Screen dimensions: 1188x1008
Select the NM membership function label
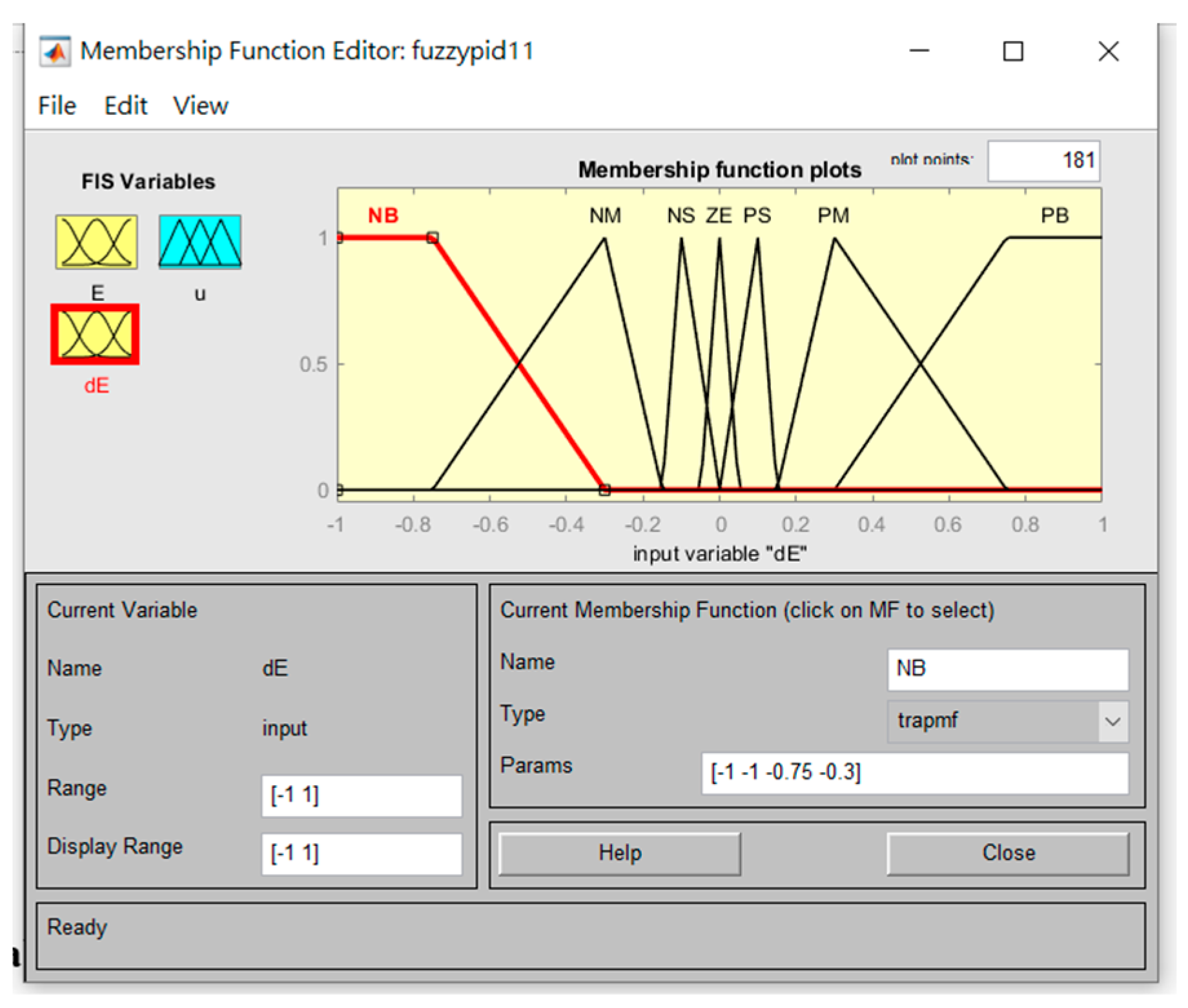[x=605, y=216]
